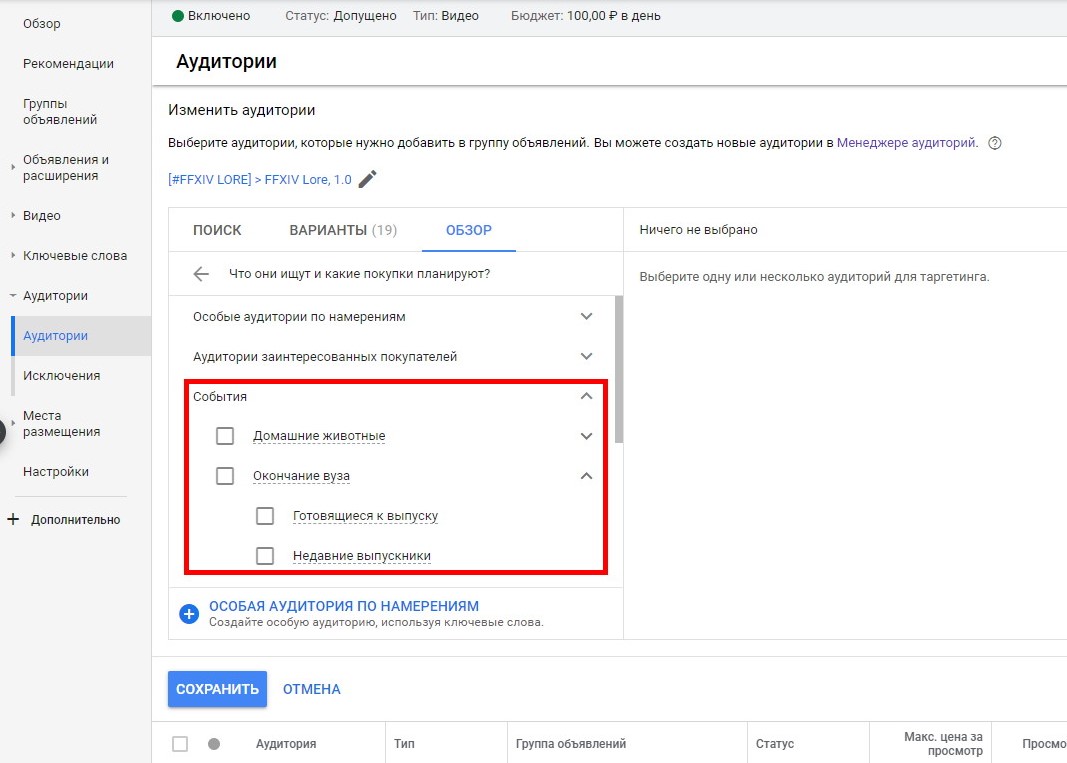
Task: Expand the Домашние животные chevron
Action: click(x=586, y=436)
